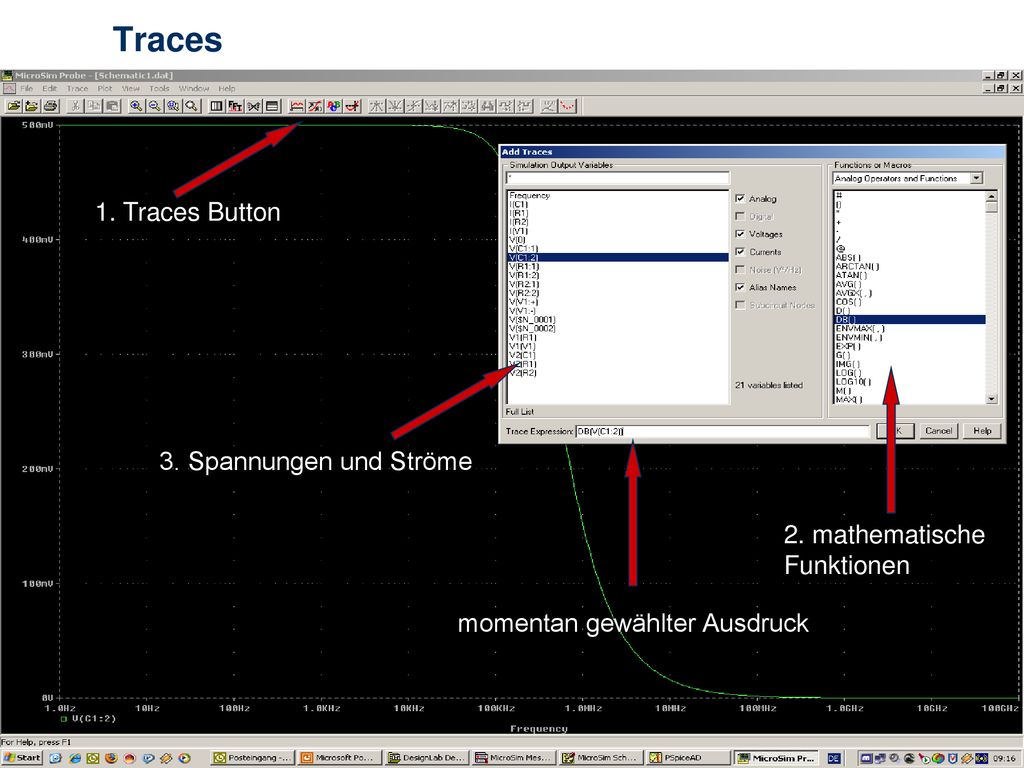The width and height of the screenshot is (1024, 768).
Task: Click the Eval Goal Function toolbar icon
Action: (315, 106)
